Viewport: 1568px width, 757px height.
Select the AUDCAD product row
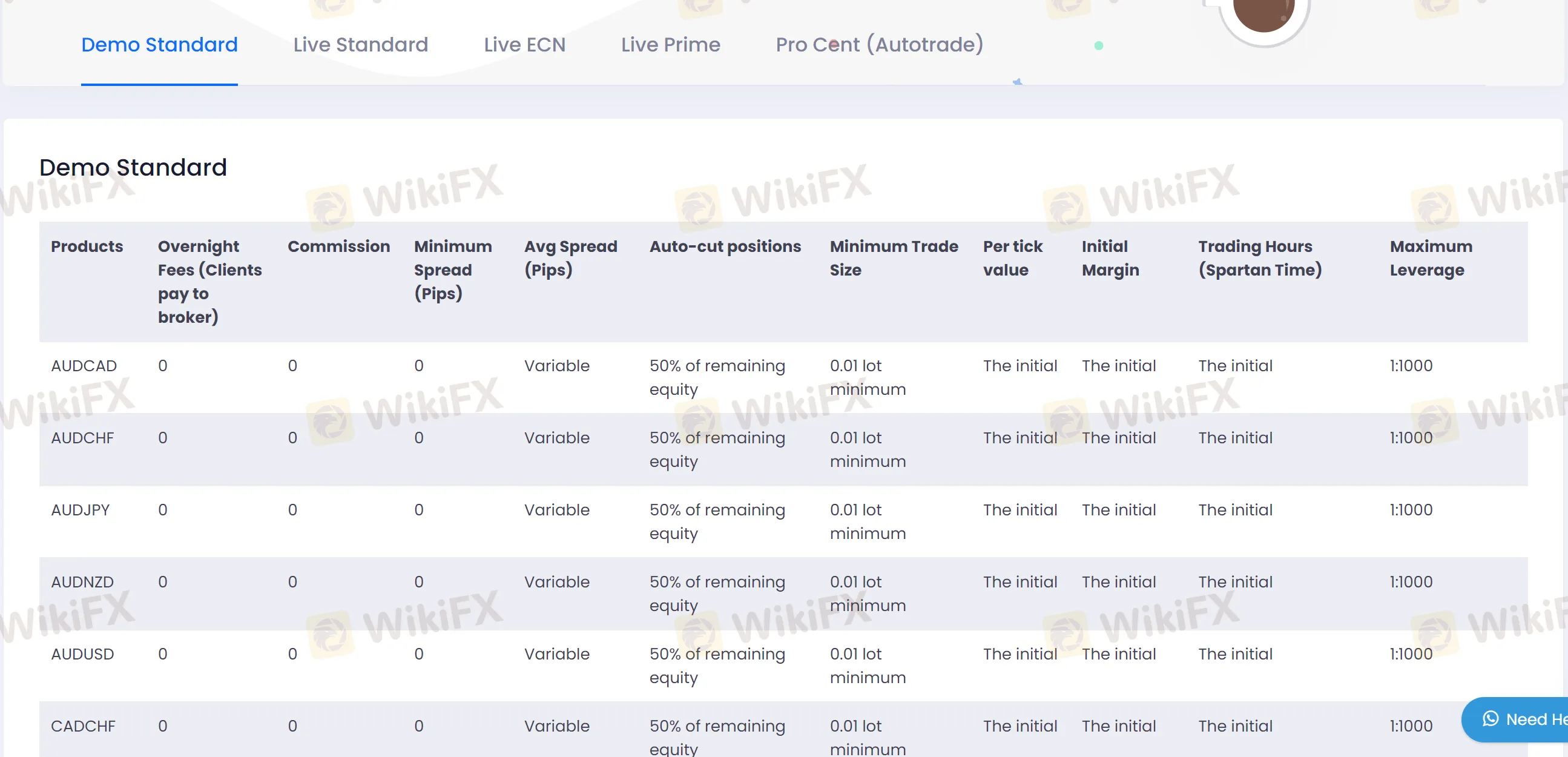point(84,365)
